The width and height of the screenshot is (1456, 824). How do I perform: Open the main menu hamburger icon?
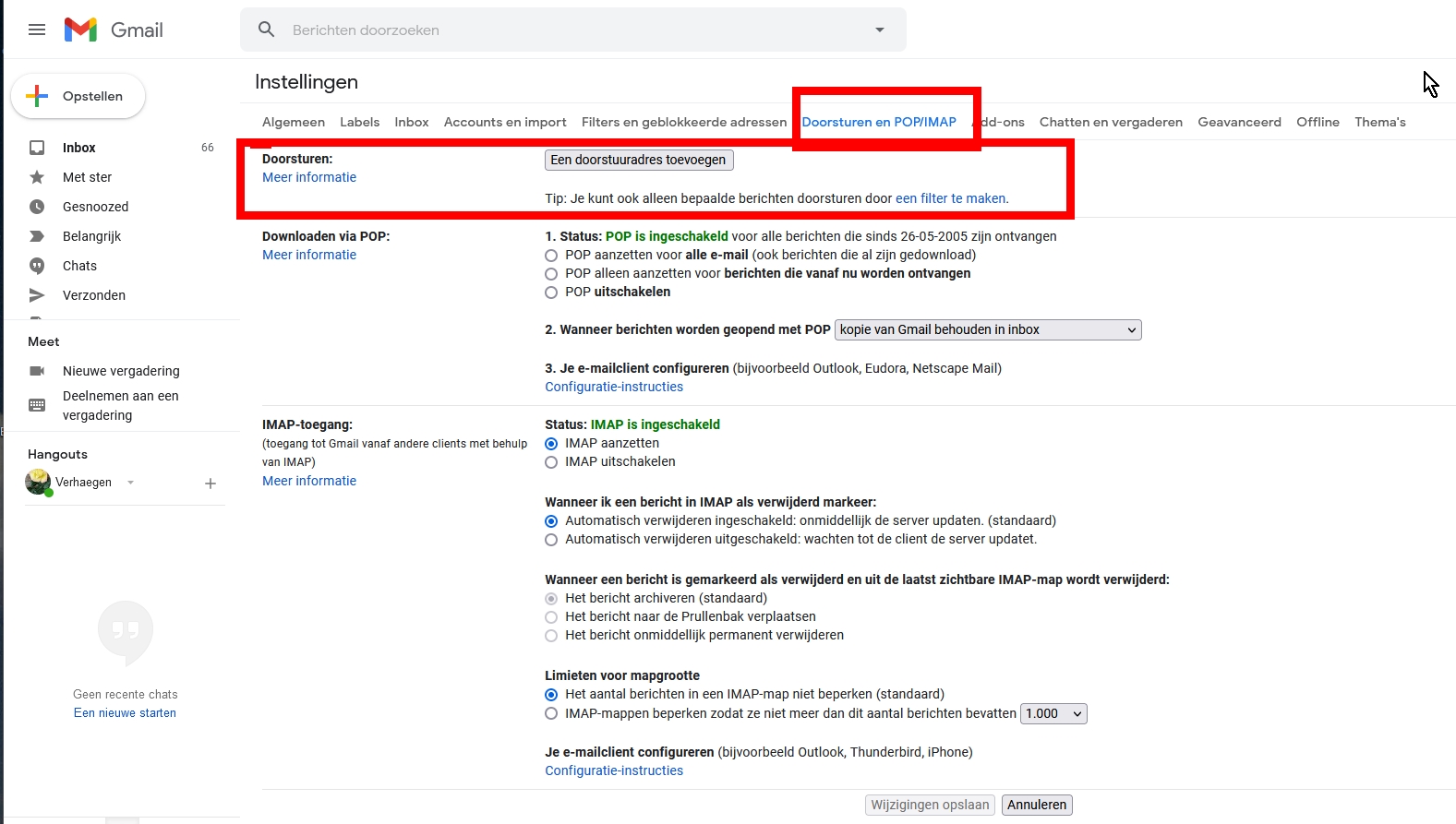(37, 30)
